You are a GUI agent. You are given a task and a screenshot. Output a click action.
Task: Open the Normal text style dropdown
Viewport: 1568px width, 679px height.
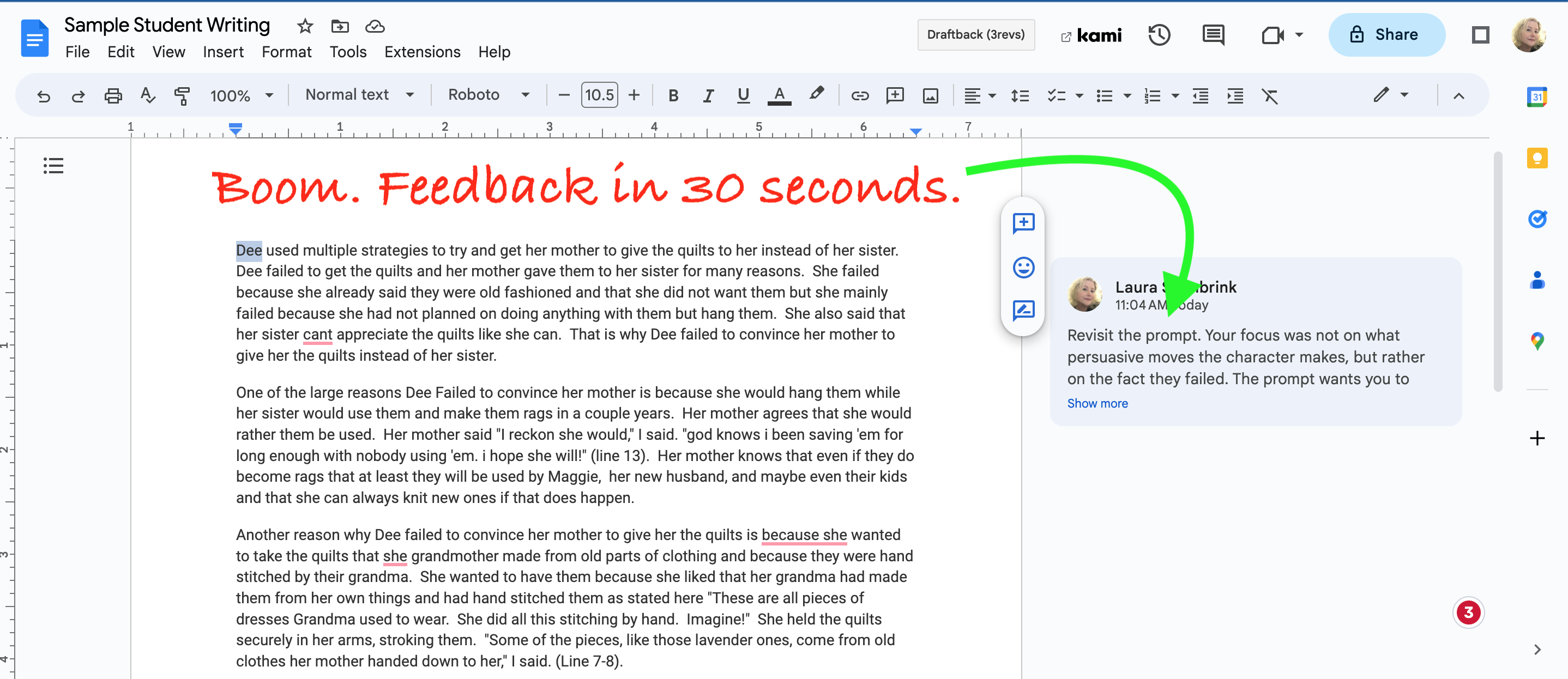click(359, 95)
